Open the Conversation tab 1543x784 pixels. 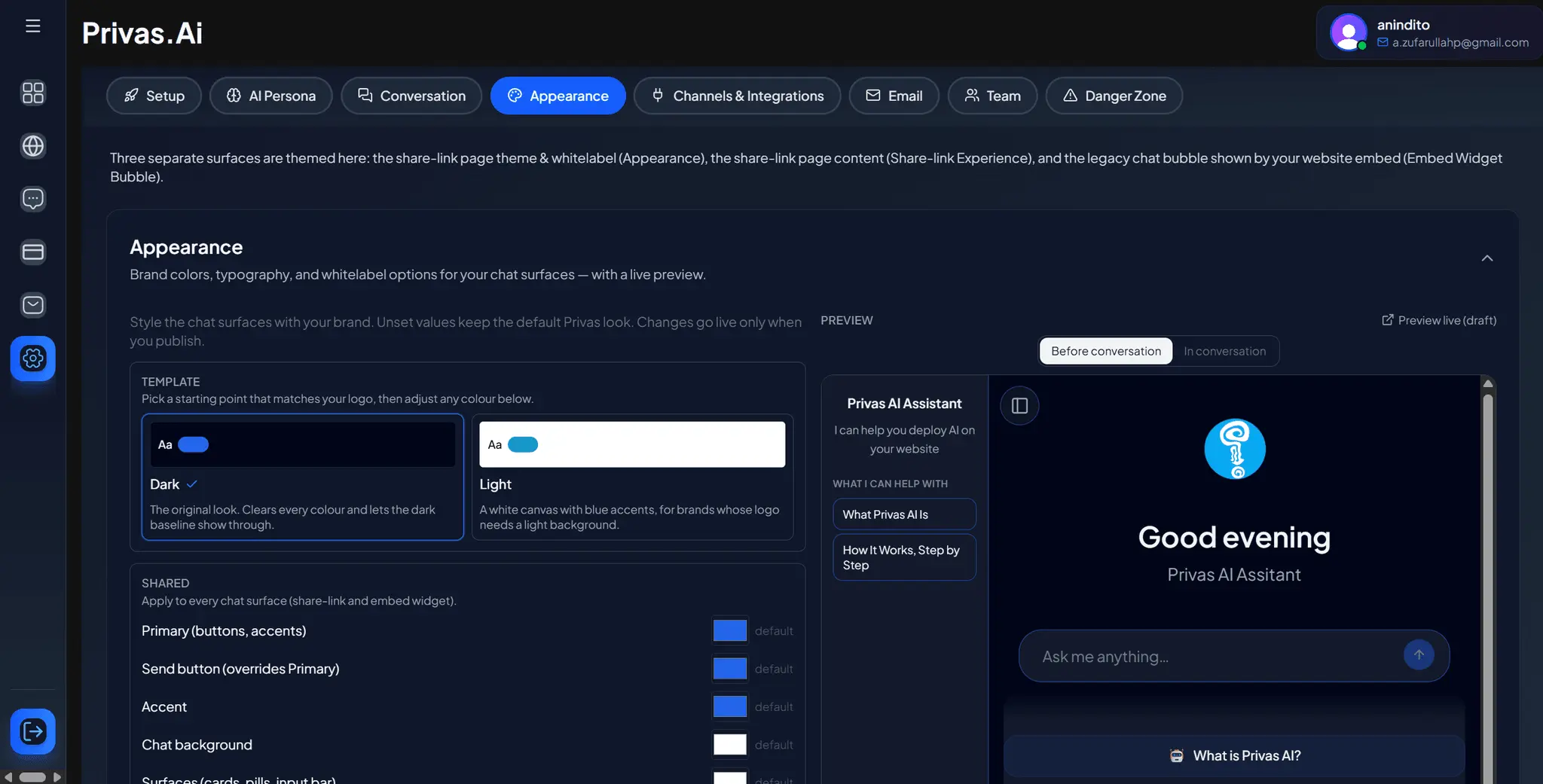click(x=411, y=96)
